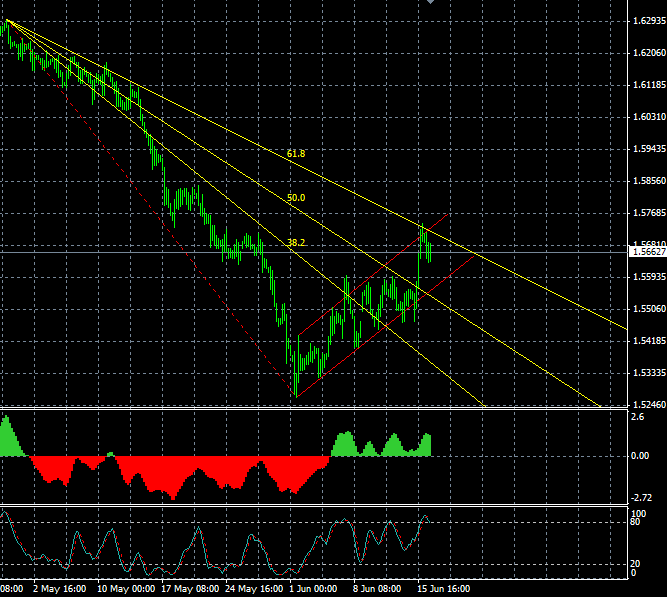Click the 1.60310 price scale label

(649, 117)
